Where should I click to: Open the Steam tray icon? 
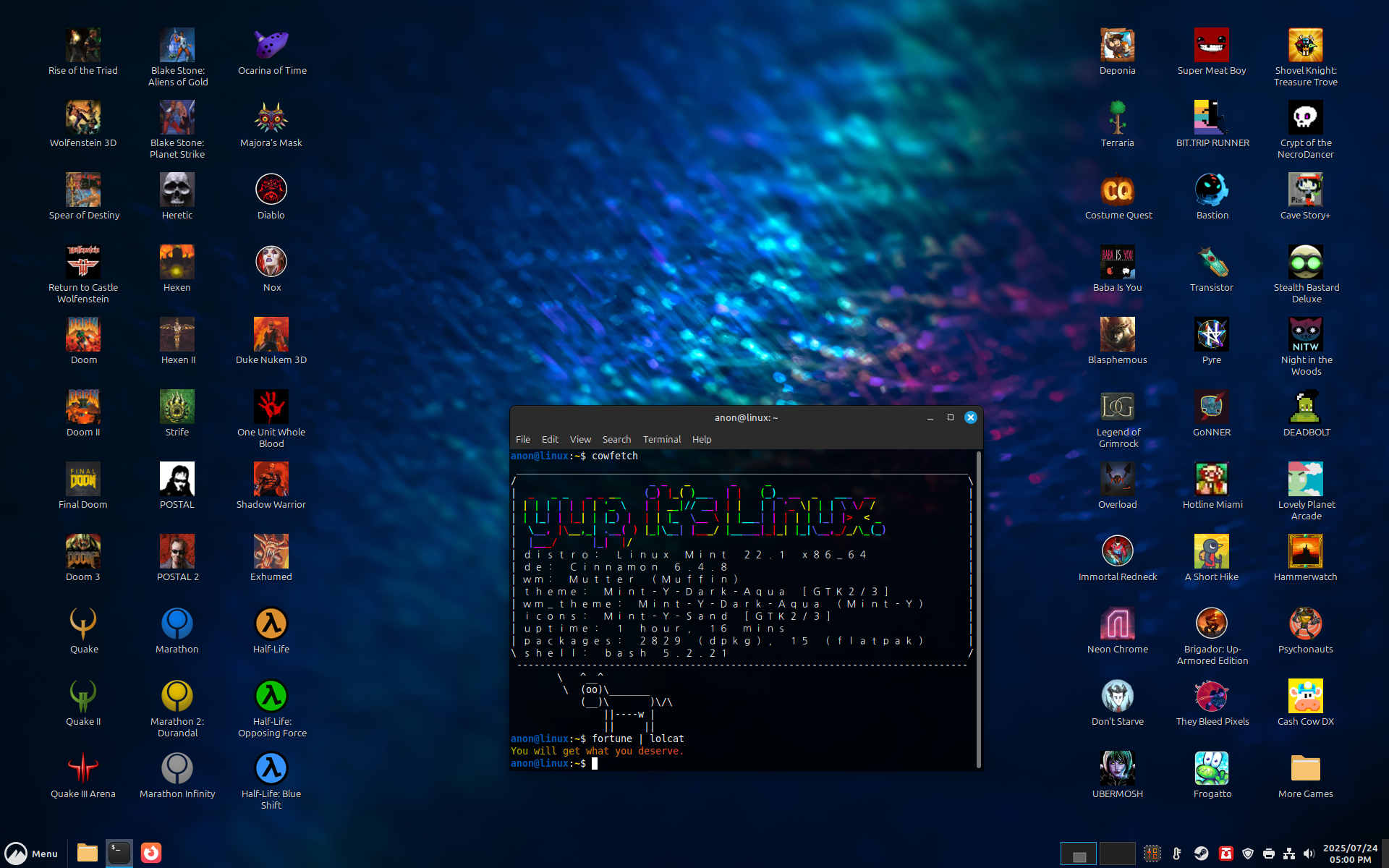coord(1202,854)
